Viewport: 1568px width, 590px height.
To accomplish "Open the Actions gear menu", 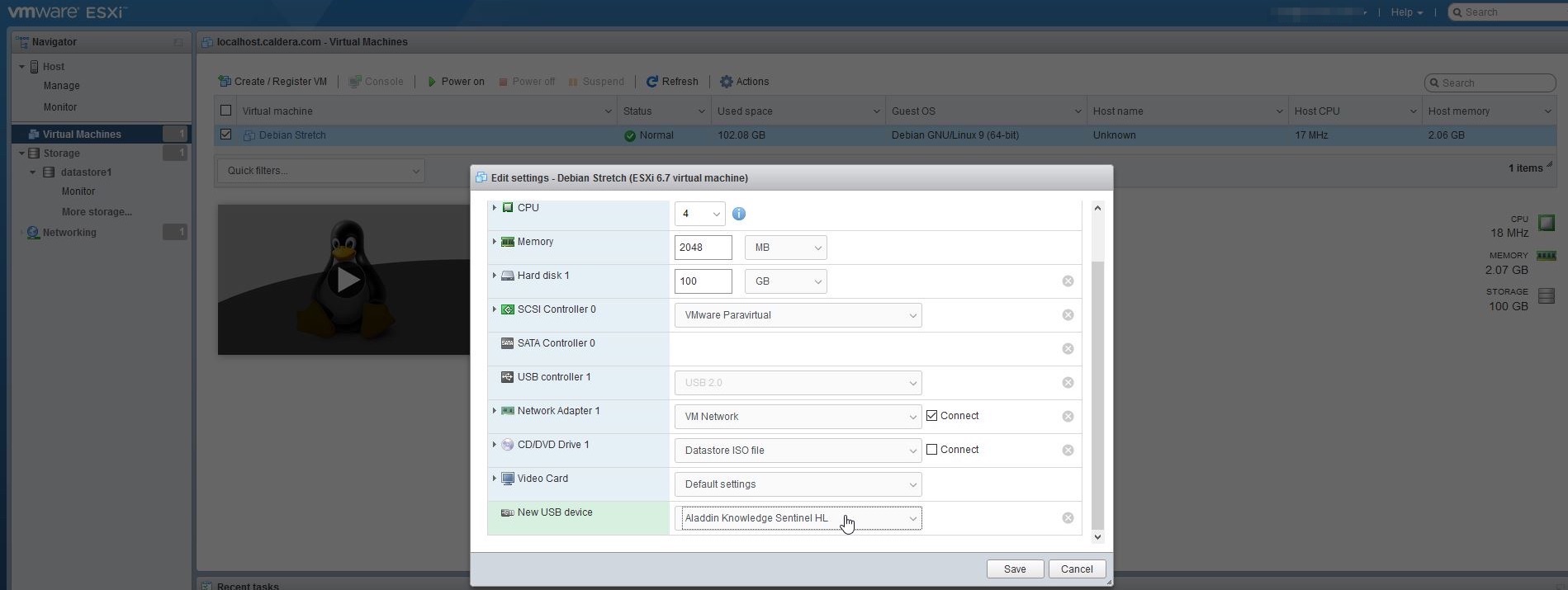I will [x=726, y=82].
